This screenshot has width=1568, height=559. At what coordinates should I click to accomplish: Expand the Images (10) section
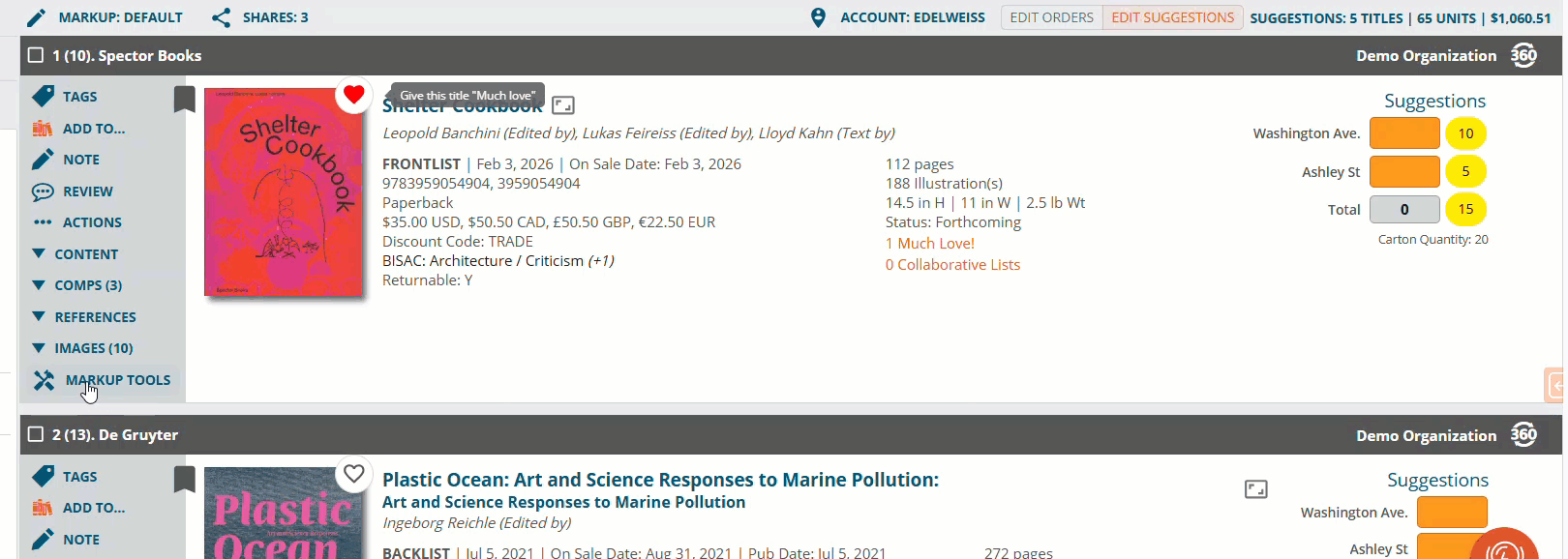coord(82,348)
